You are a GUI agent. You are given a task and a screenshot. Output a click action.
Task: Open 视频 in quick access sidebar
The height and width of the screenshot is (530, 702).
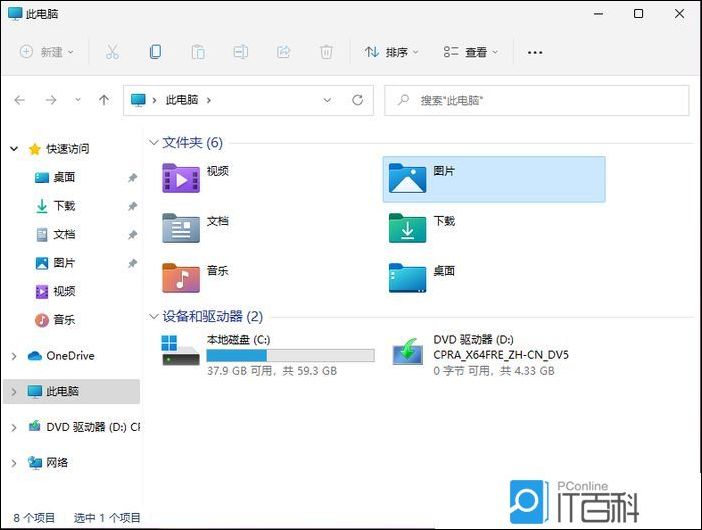tap(64, 291)
